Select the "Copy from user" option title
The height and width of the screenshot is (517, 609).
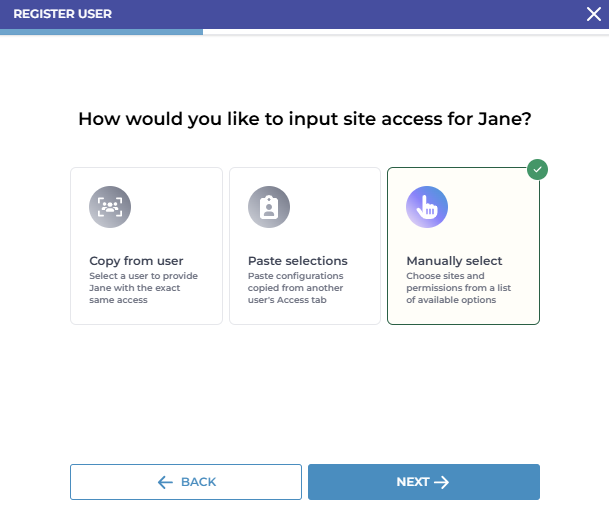pyautogui.click(x=136, y=261)
